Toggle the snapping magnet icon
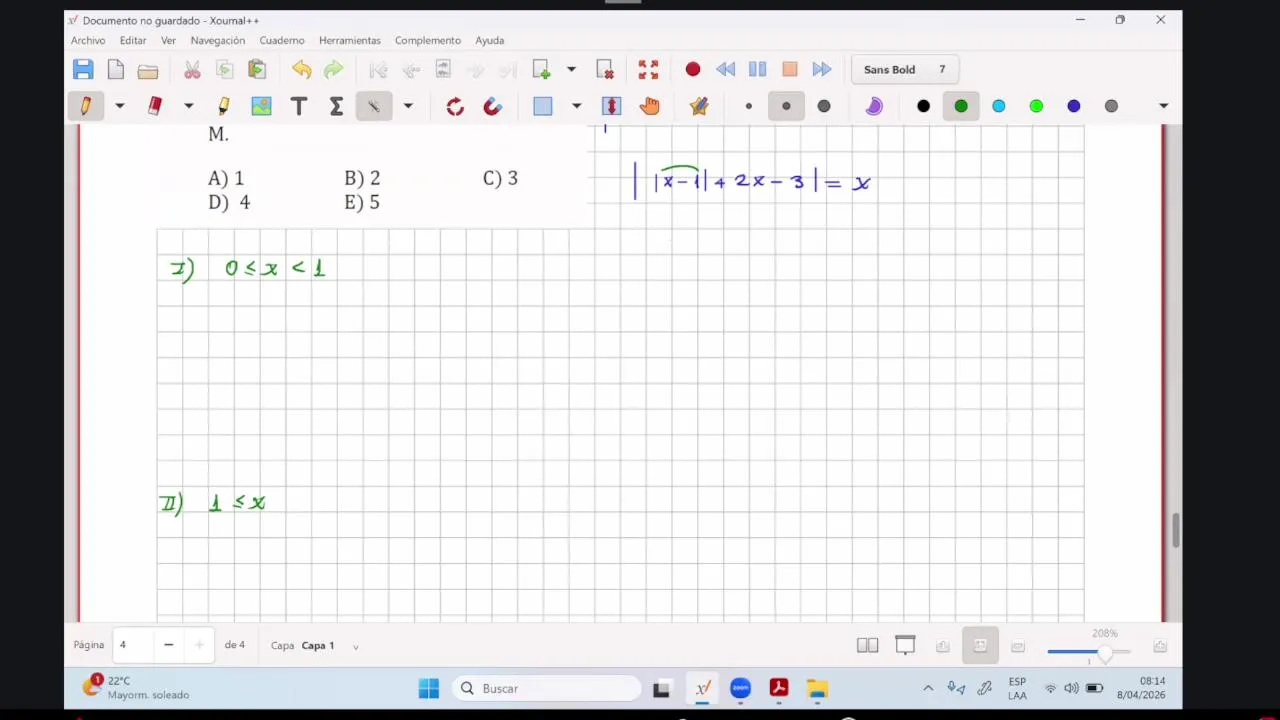Image resolution: width=1280 pixels, height=720 pixels. 492,106
